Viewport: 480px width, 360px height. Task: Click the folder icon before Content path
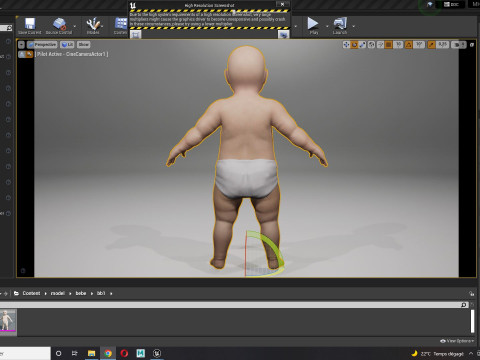(x=16, y=293)
